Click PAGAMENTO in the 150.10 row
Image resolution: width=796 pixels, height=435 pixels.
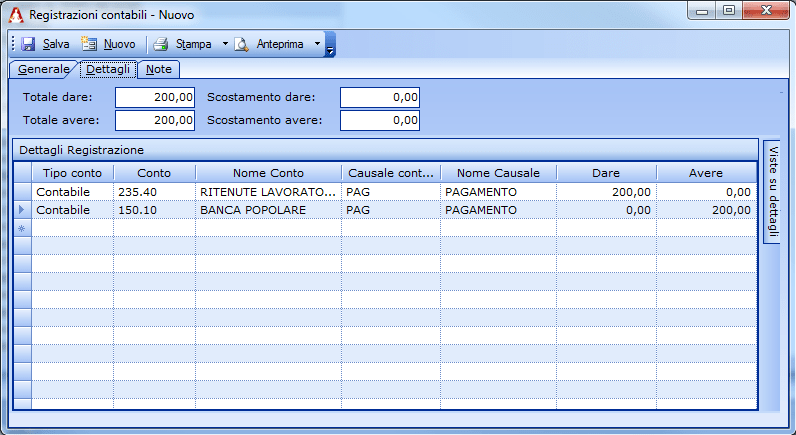(x=498, y=210)
